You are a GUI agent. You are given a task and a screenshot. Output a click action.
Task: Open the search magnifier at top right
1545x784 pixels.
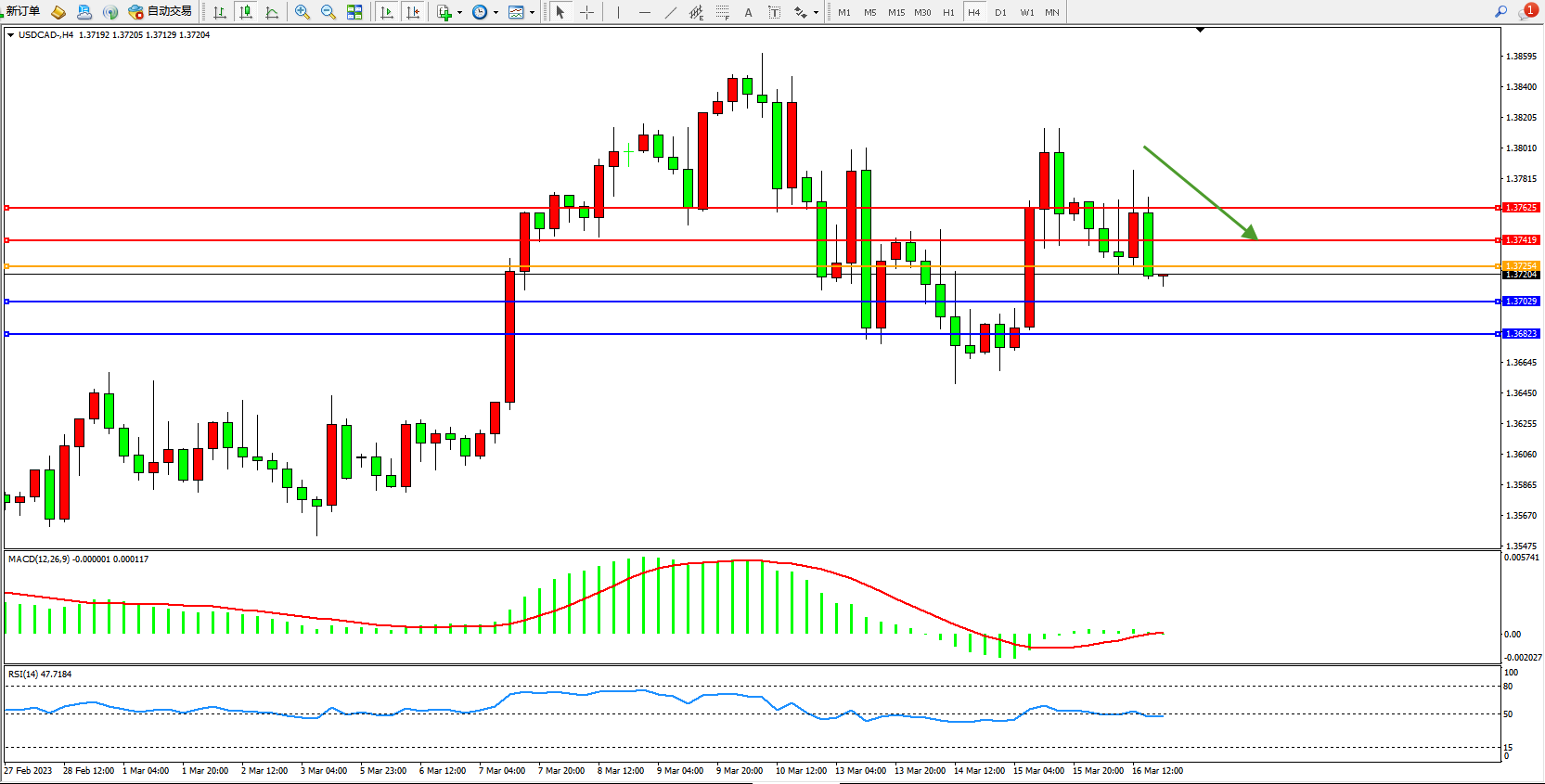(x=1500, y=12)
